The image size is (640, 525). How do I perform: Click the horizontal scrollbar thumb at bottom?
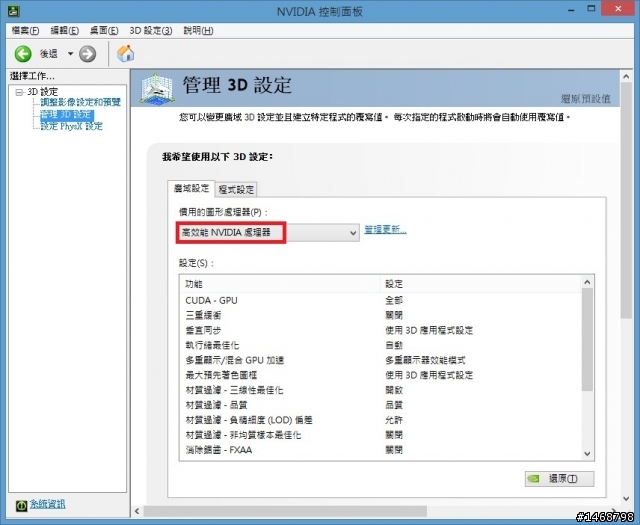point(285,511)
